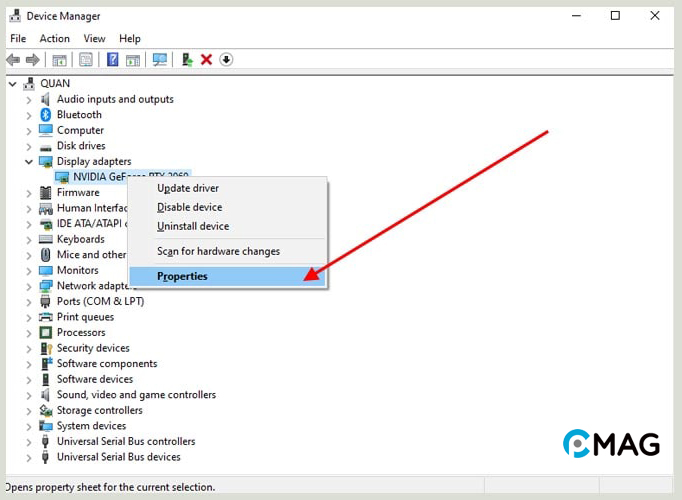The image size is (682, 500).
Task: Click the Audio inputs and outputs speaker icon
Action: tap(45, 99)
